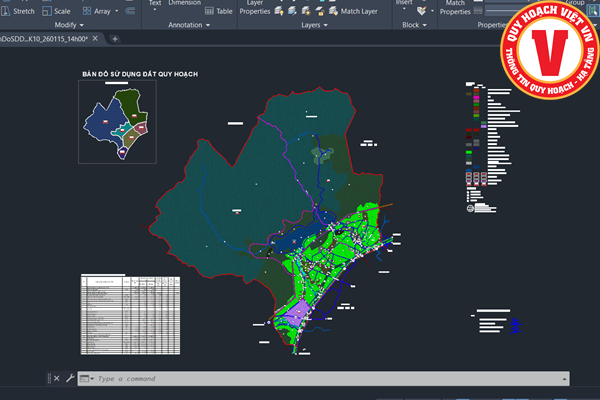The image size is (600, 400).
Task: Click the inset overview map thumbnail
Action: click(118, 121)
